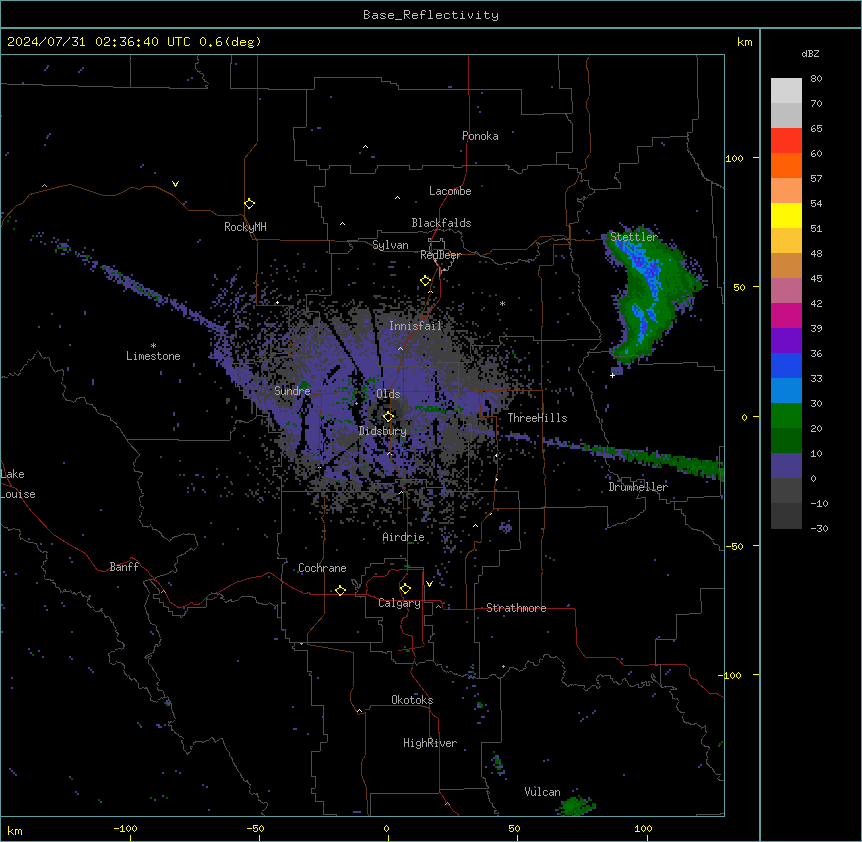Click the yellow v marker northeast of Limestone

[x=175, y=184]
